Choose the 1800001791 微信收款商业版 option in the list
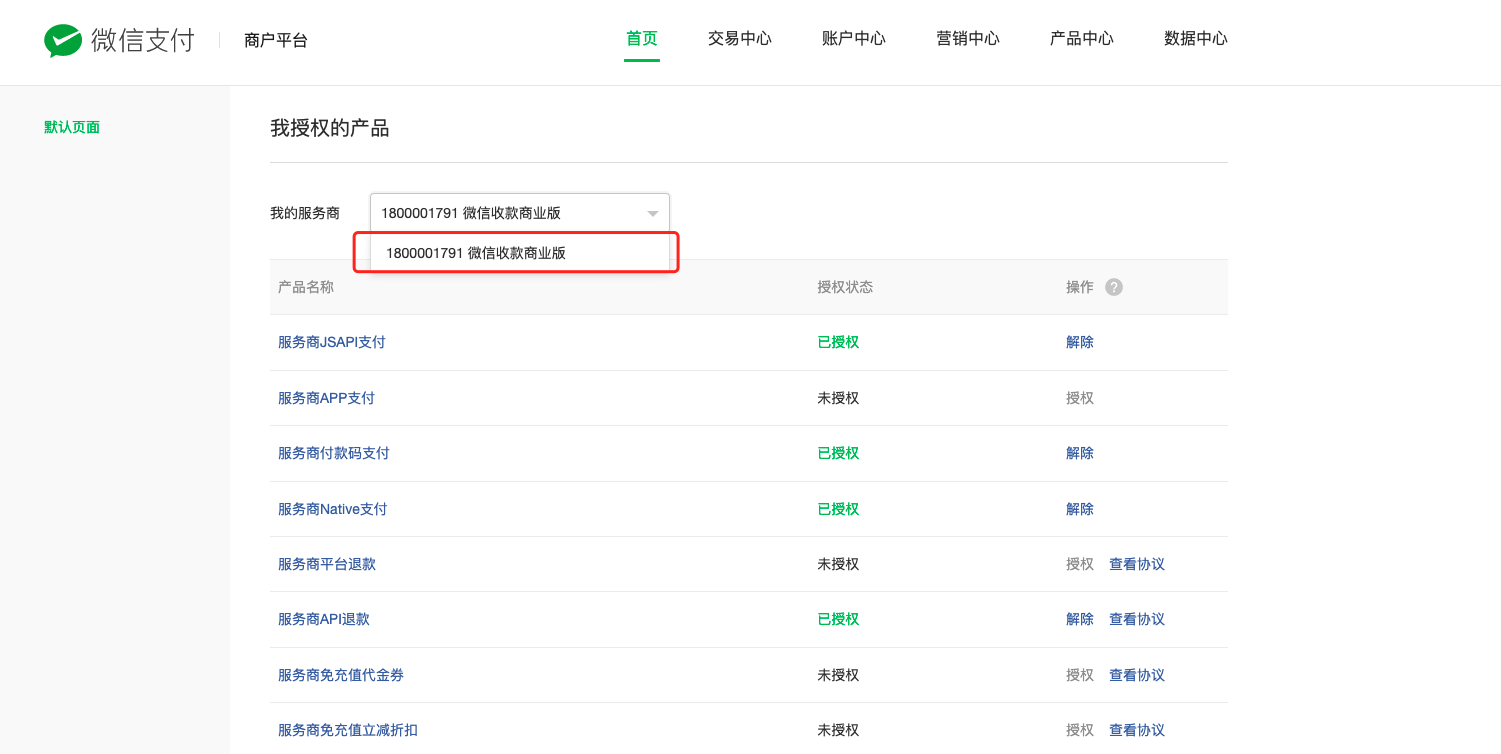Viewport: 1501px width, 754px height. (x=519, y=253)
